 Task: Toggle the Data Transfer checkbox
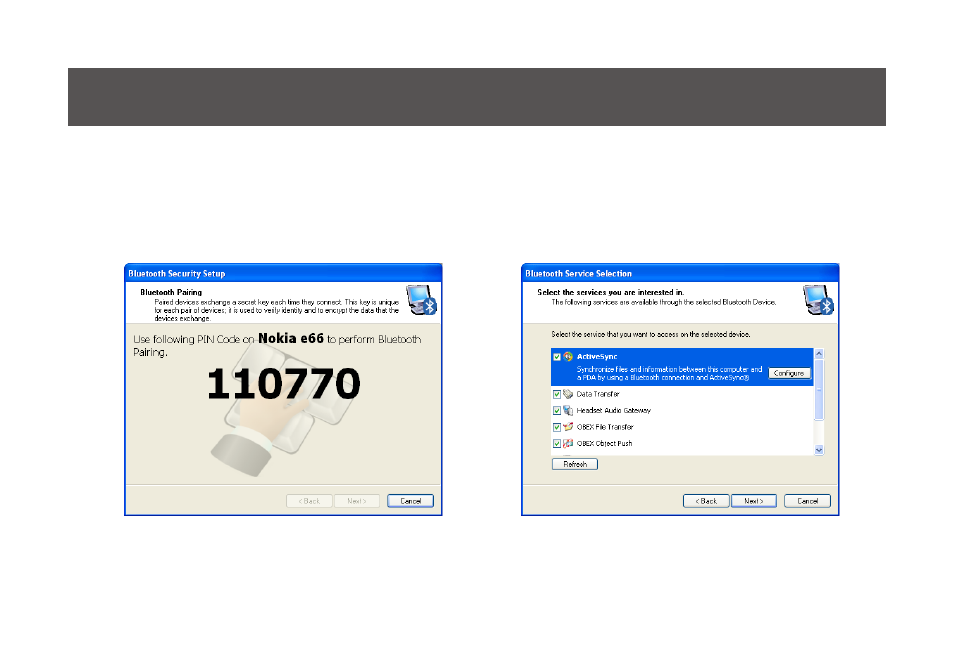point(557,394)
